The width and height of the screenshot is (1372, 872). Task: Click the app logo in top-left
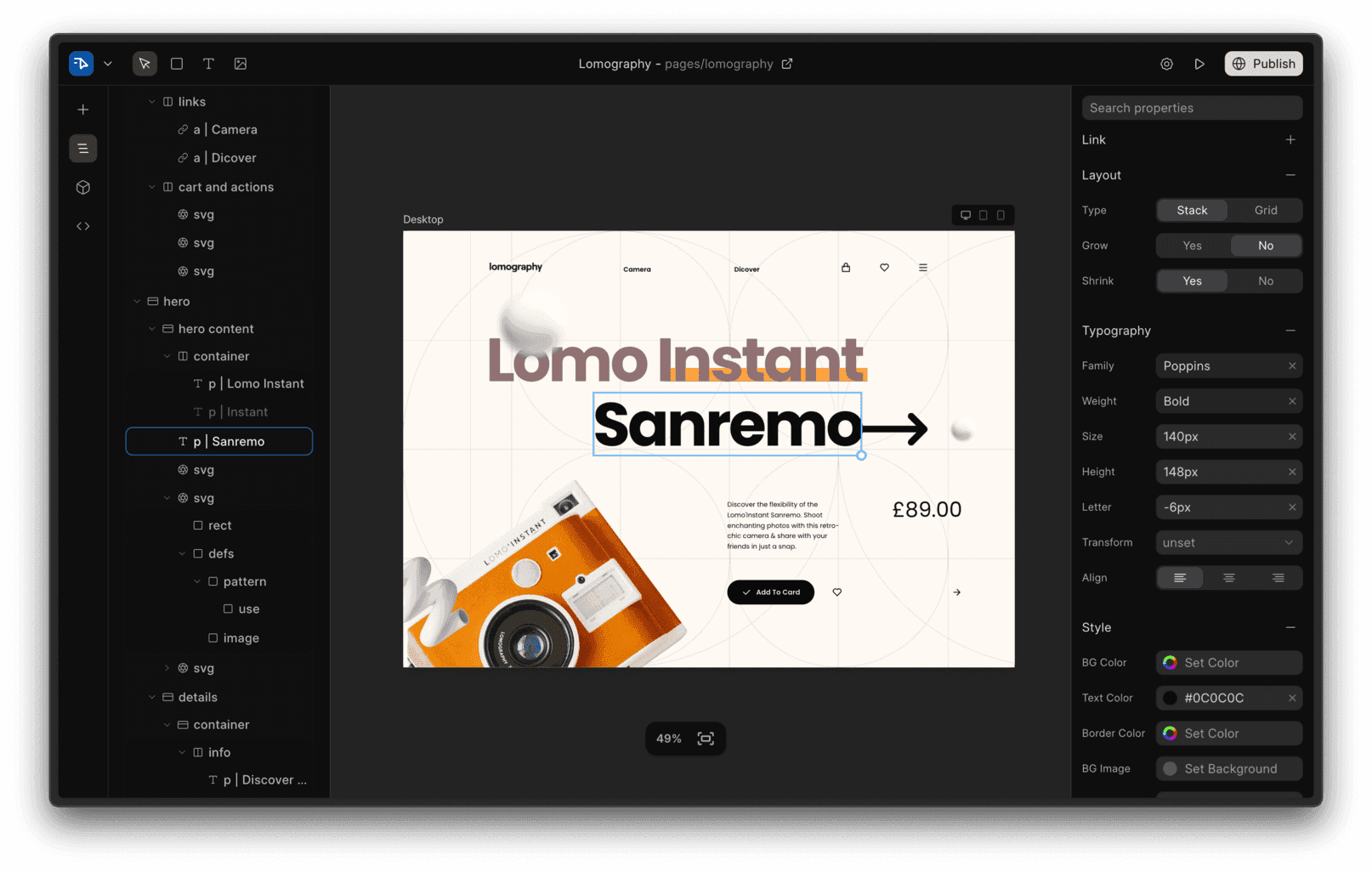82,64
